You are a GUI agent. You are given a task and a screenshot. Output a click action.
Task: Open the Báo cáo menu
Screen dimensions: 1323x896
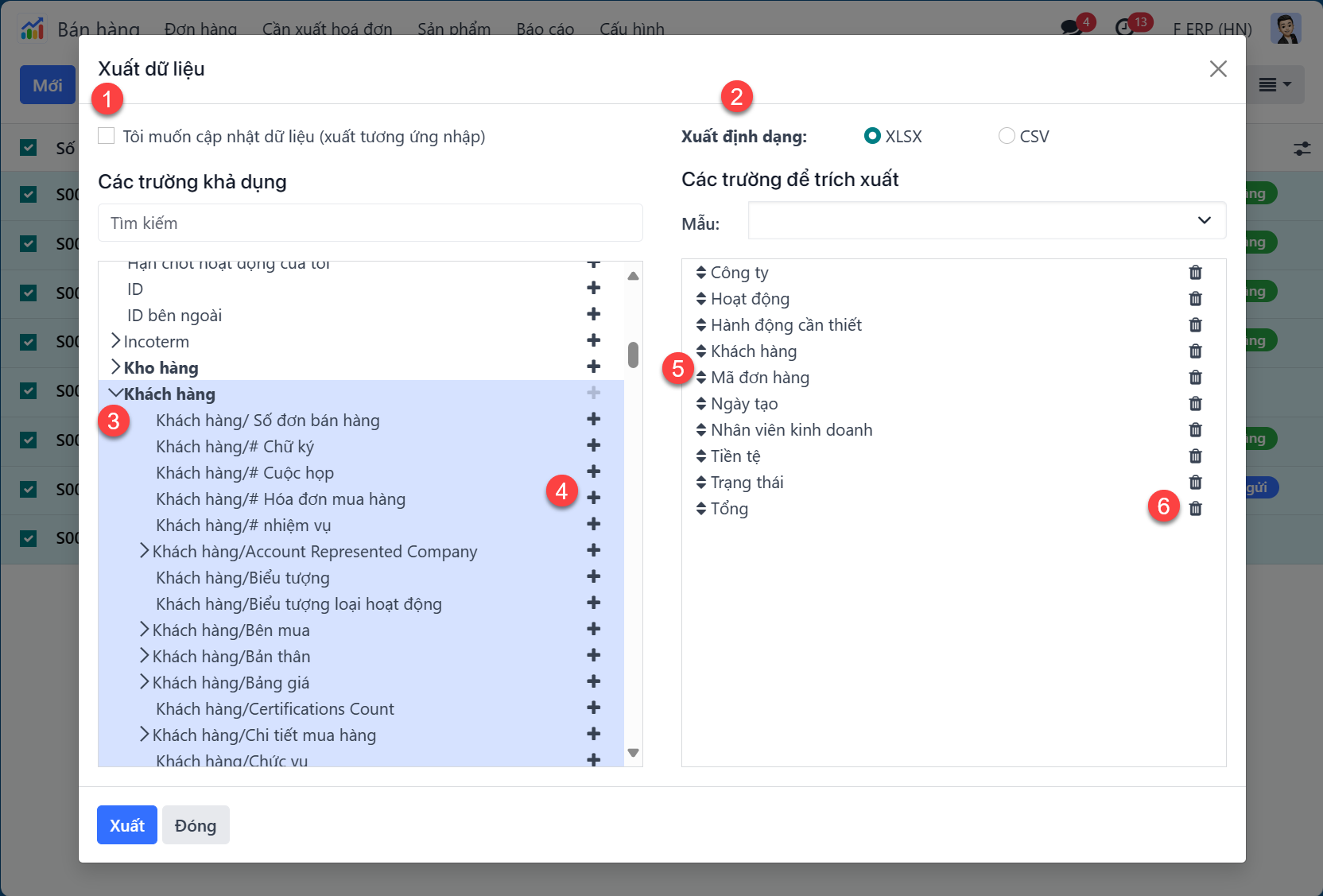click(x=545, y=29)
